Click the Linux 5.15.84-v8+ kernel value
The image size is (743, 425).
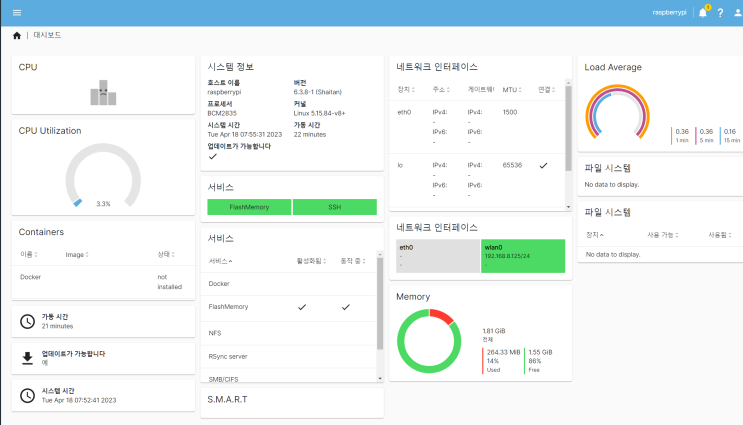point(319,113)
